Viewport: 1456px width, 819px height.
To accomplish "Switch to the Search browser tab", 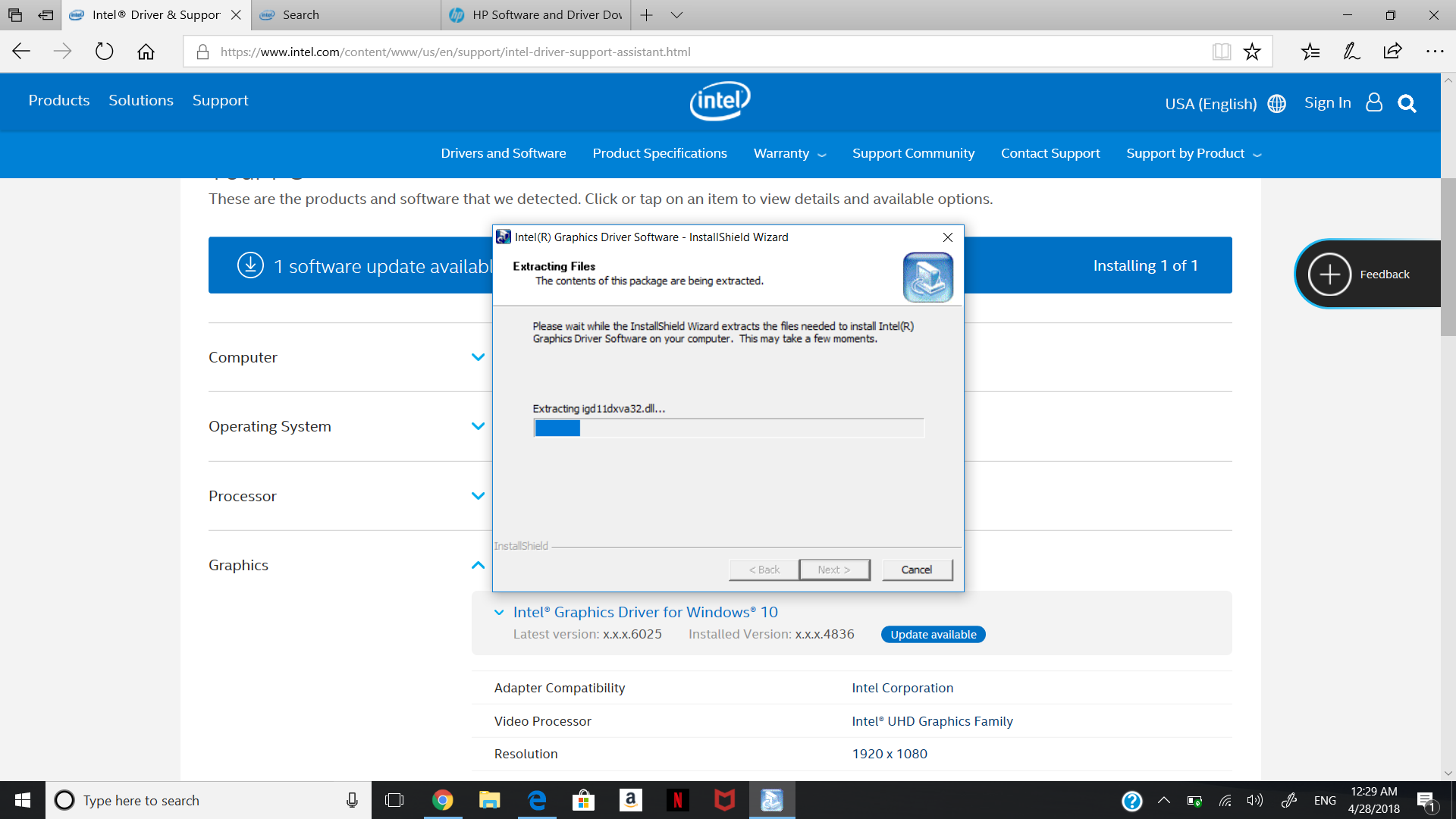I will (345, 14).
